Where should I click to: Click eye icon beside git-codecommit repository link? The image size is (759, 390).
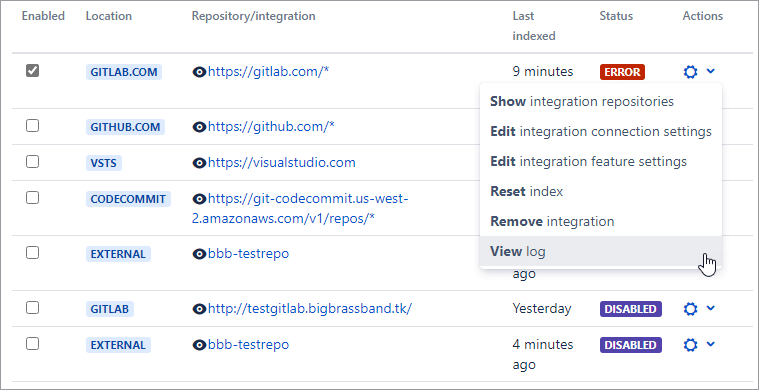click(x=199, y=199)
